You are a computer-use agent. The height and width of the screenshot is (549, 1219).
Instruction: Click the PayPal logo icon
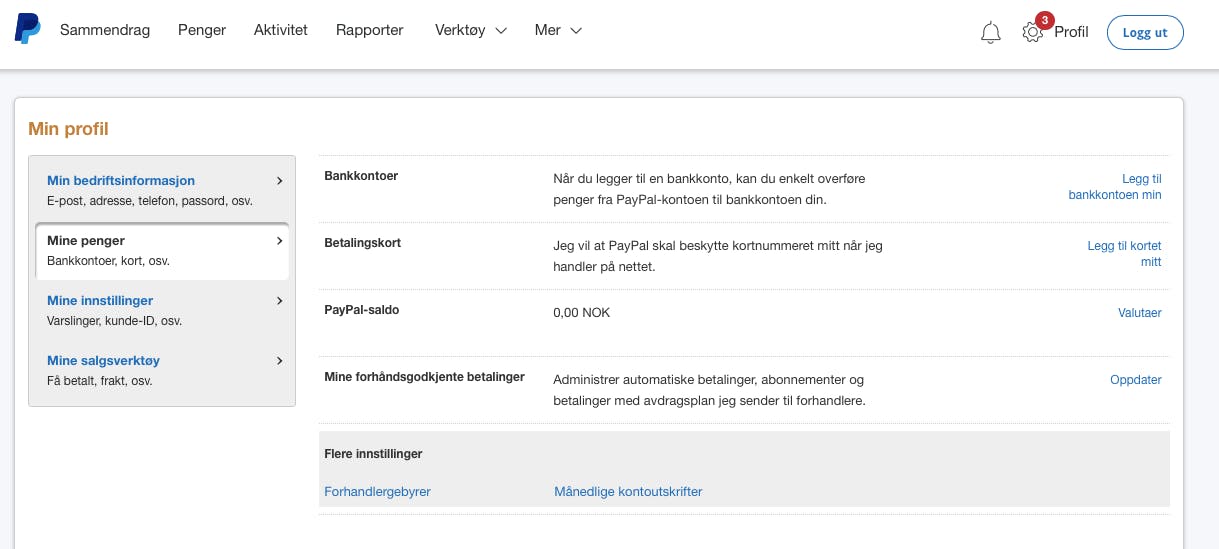coord(27,29)
